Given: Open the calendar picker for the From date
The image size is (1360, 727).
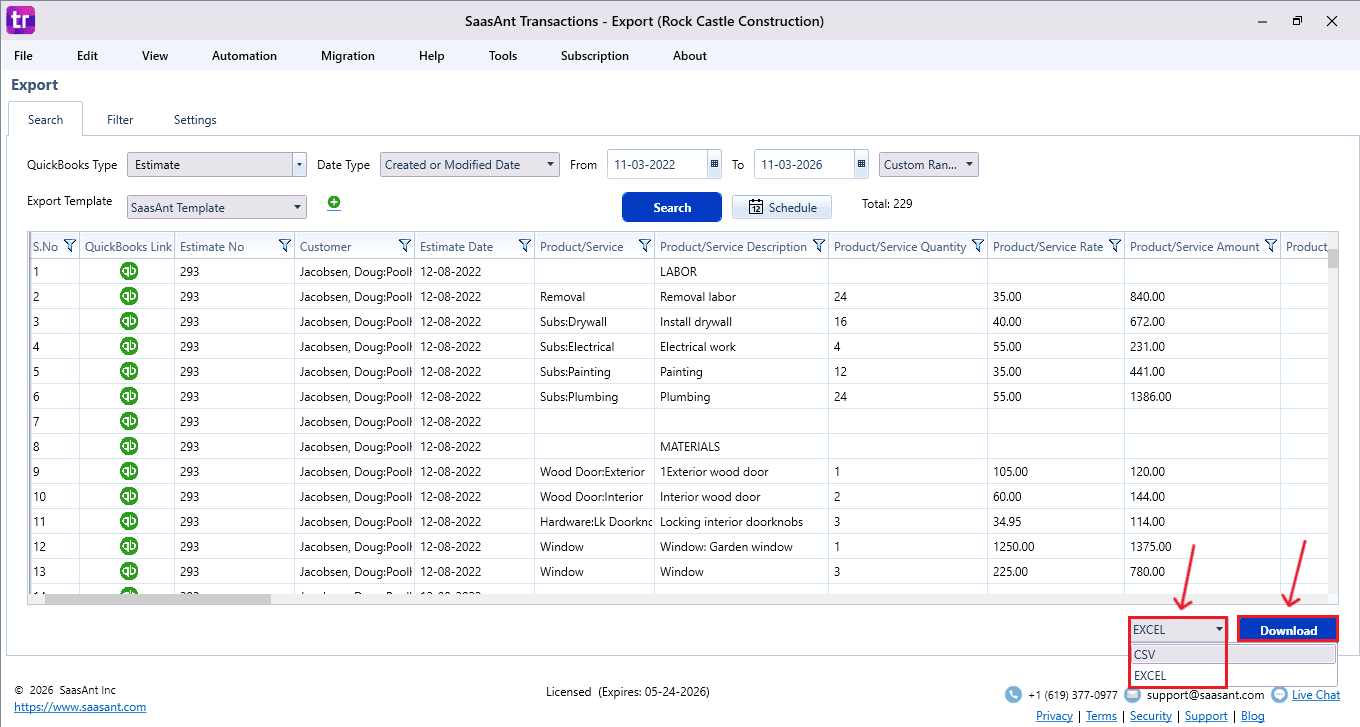Looking at the screenshot, I should tap(713, 163).
